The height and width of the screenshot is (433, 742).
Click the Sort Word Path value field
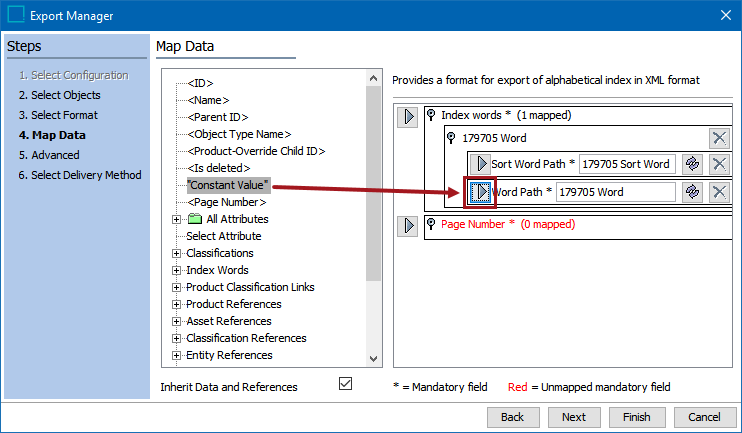(627, 164)
